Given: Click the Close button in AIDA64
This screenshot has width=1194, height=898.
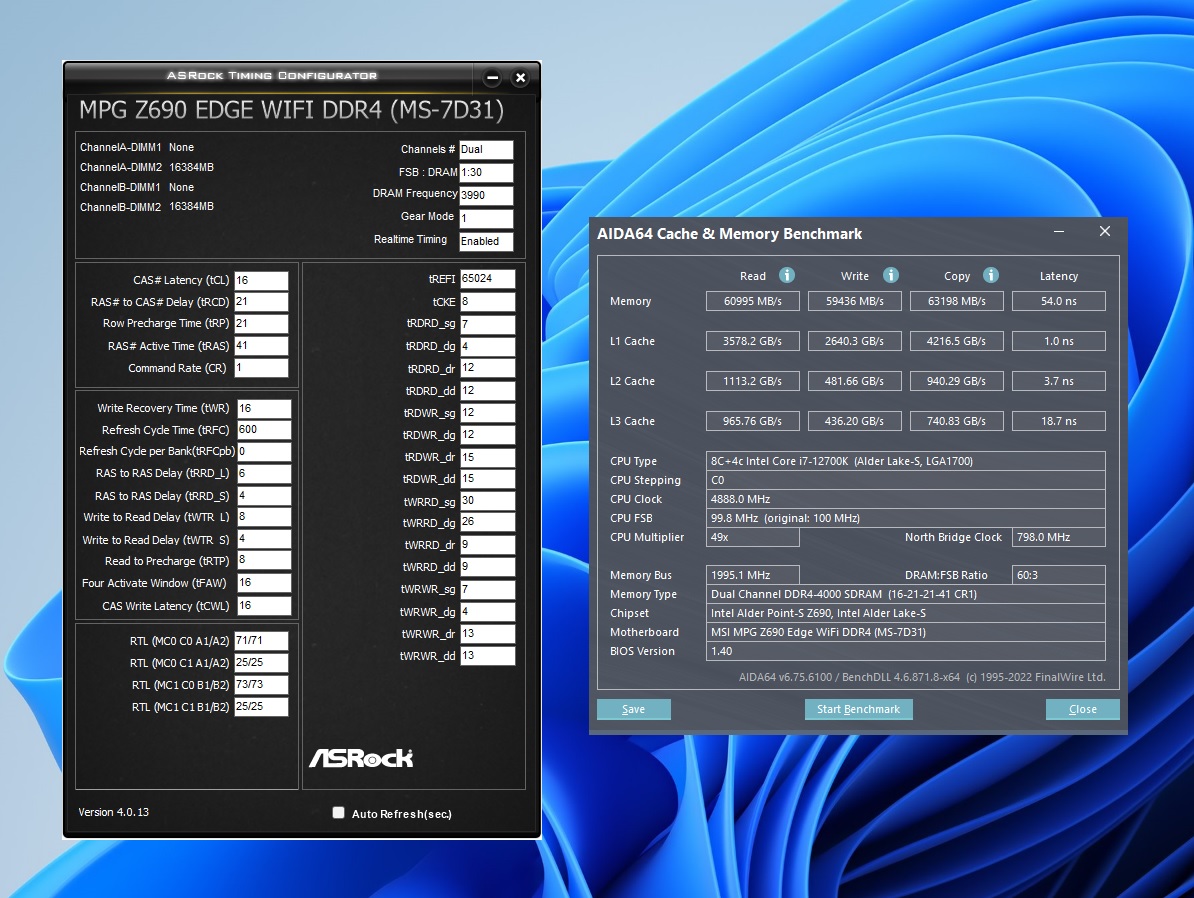Looking at the screenshot, I should 1083,709.
